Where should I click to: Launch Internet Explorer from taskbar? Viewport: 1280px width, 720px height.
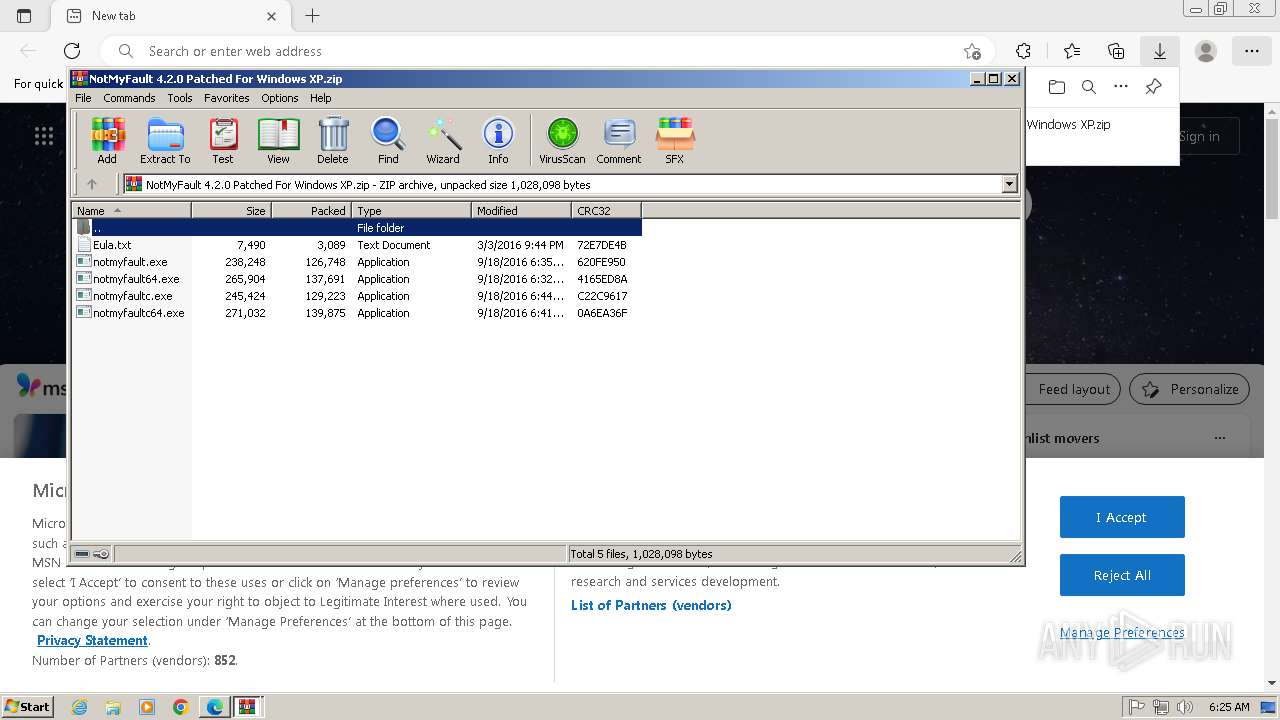80,707
